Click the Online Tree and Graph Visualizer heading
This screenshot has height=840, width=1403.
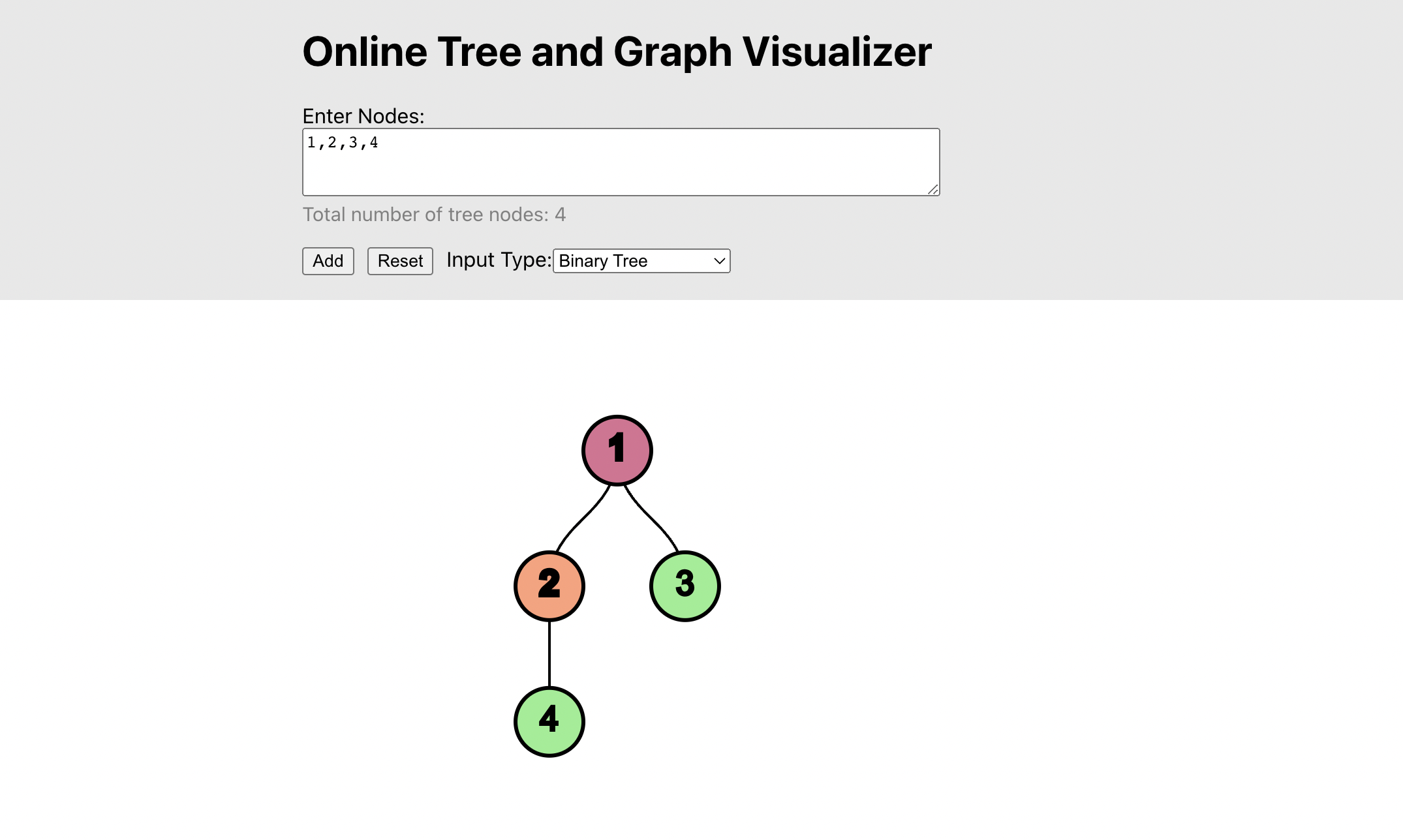617,52
